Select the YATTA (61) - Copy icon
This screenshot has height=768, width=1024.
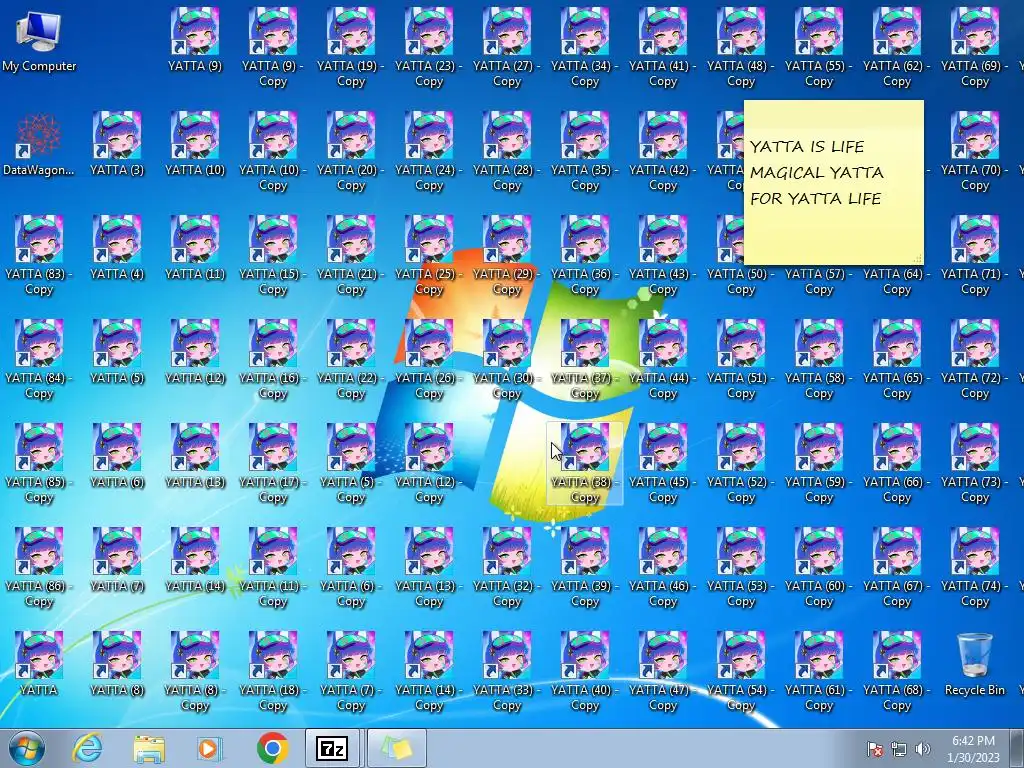(x=818, y=671)
